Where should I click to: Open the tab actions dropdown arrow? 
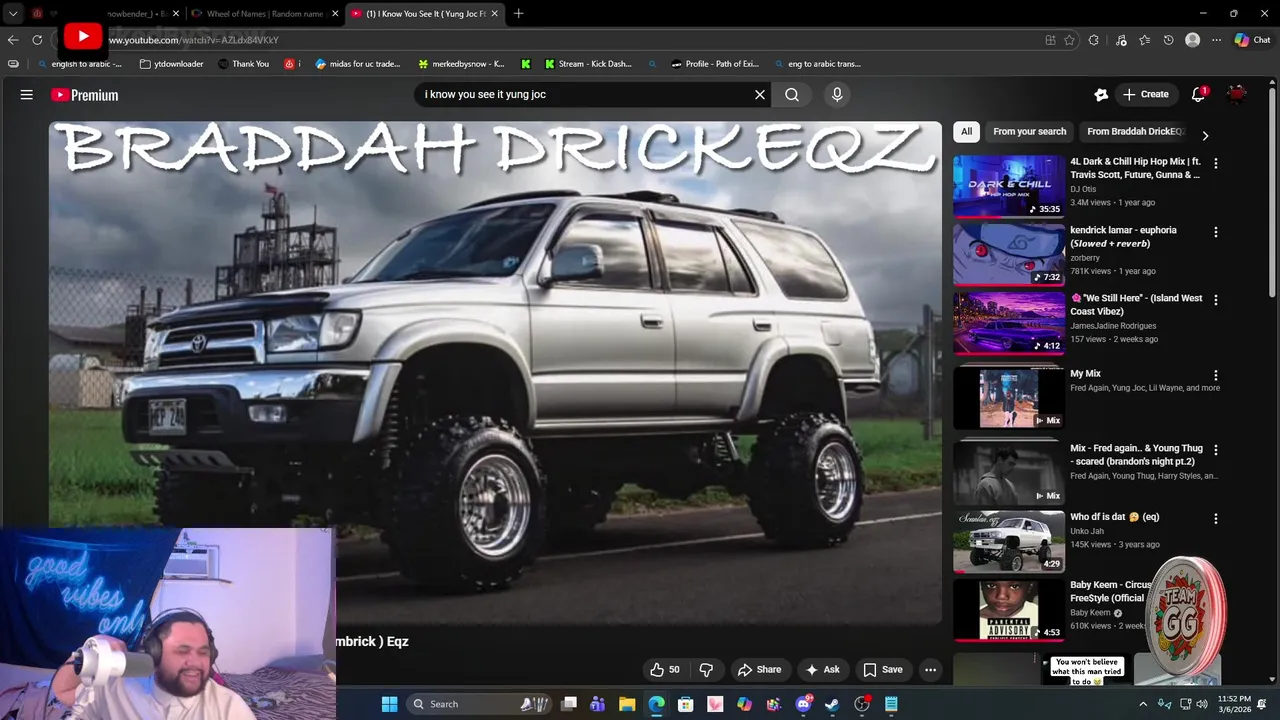pos(13,14)
